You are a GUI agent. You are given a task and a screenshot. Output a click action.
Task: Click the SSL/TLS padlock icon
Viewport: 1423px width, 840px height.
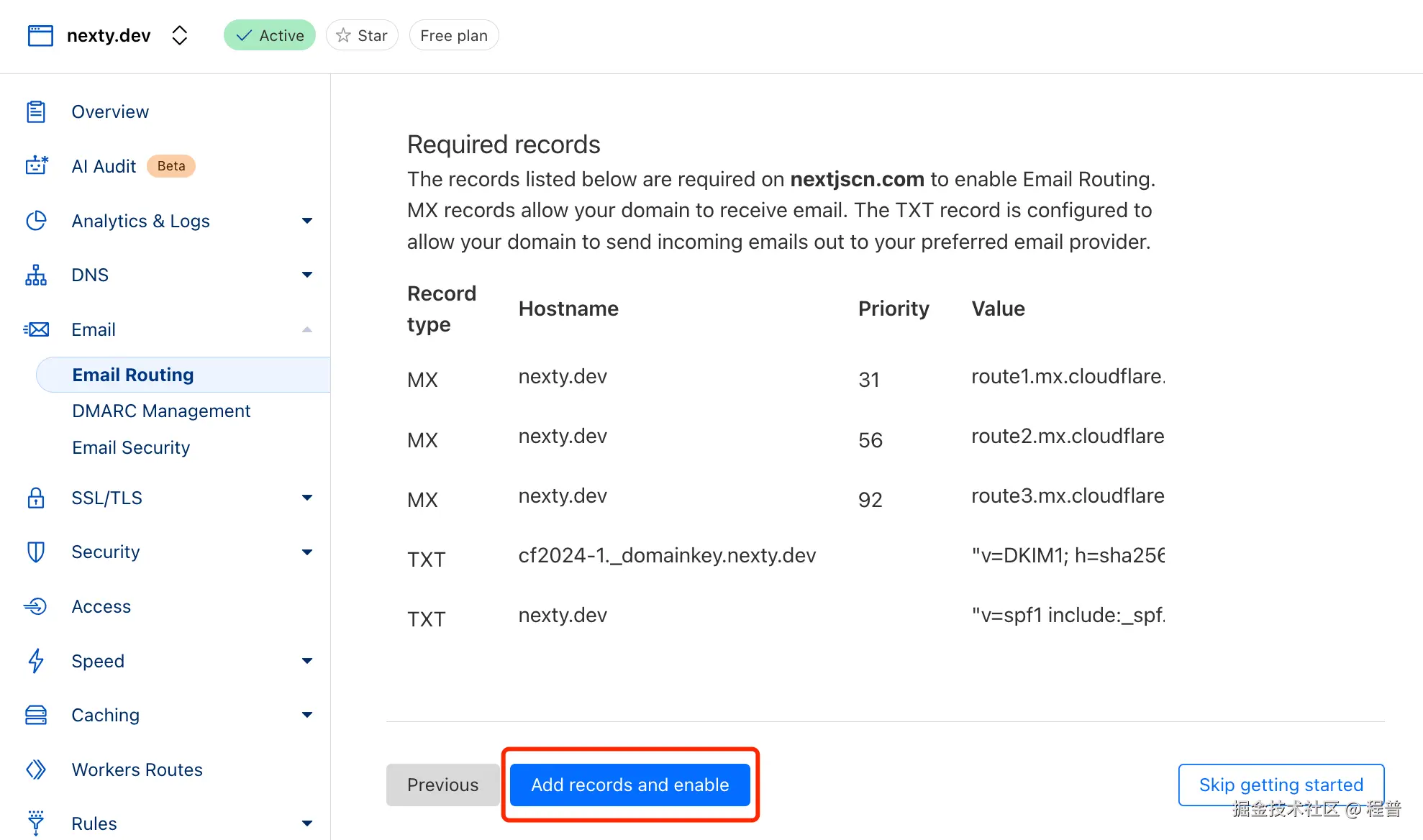36,498
